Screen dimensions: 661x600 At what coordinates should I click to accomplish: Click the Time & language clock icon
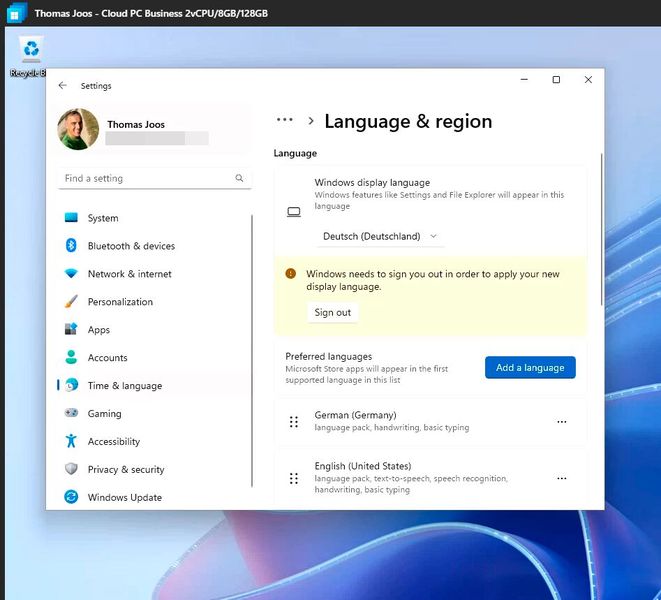tap(72, 385)
